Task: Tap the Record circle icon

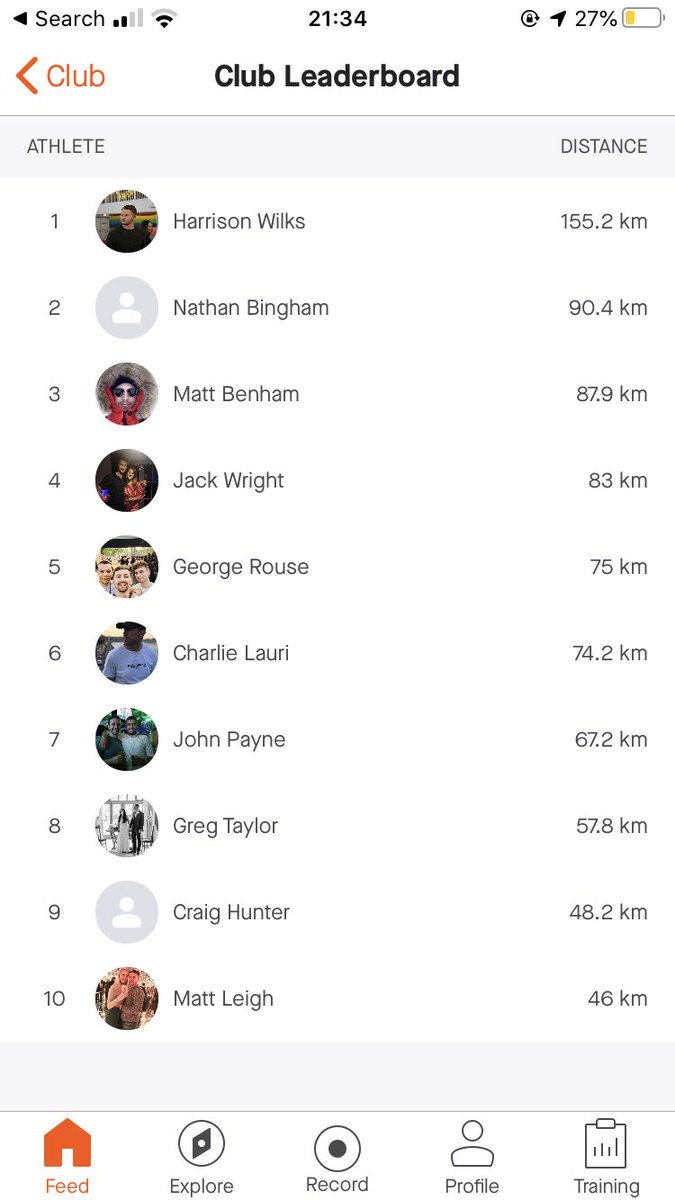Action: click(x=337, y=1148)
